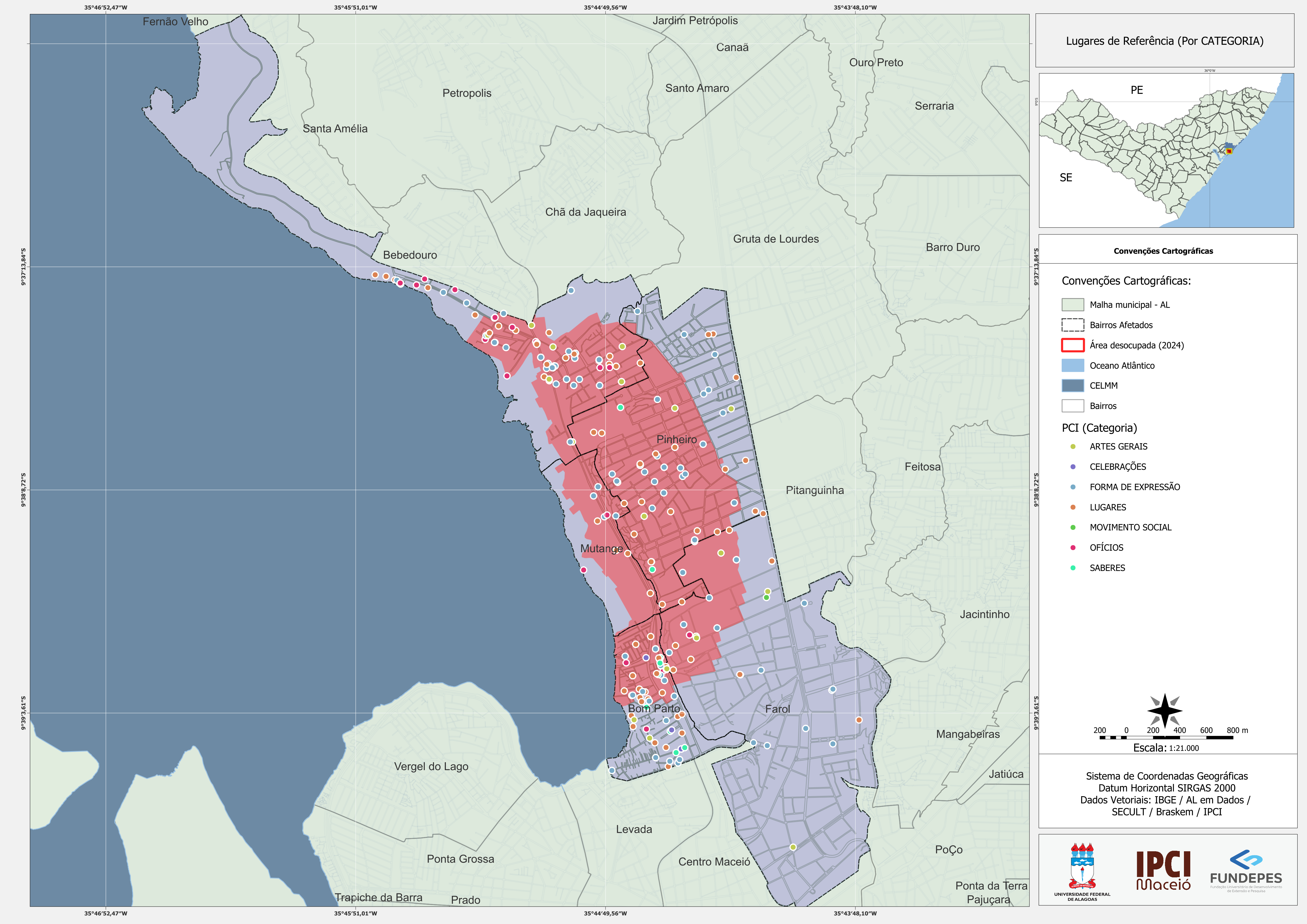Click the MOVIMENTO SOCIAL green legend dot
This screenshot has width=1307, height=924.
point(1073,527)
